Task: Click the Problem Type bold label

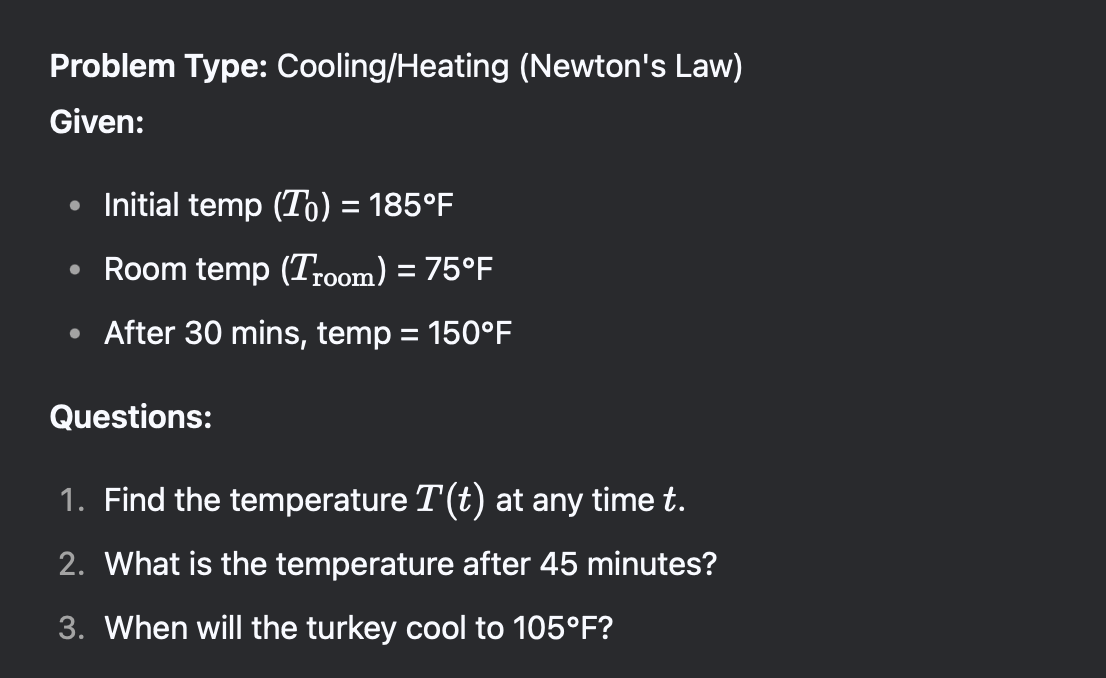Action: (159, 66)
